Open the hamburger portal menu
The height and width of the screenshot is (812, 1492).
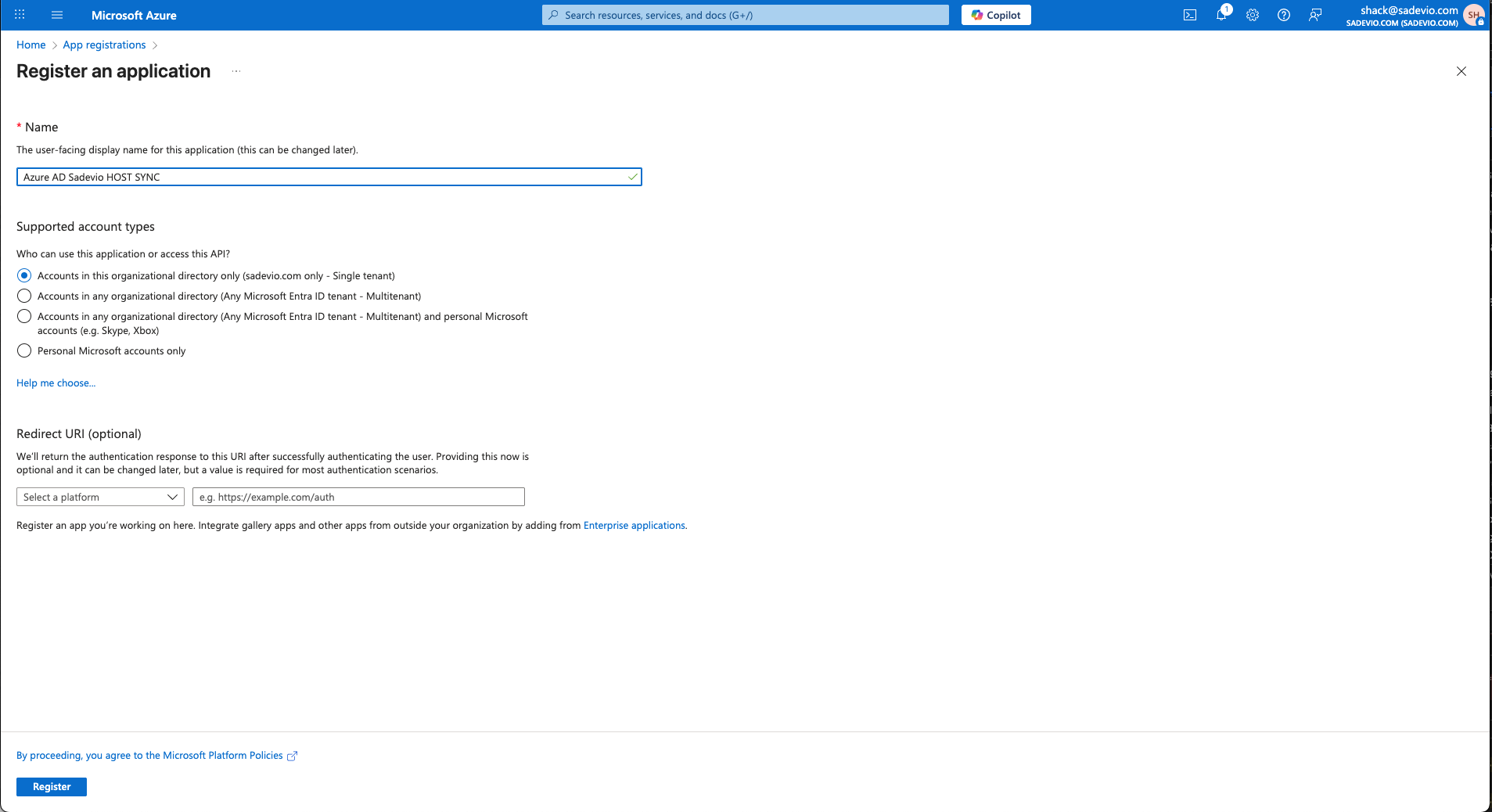[x=57, y=15]
